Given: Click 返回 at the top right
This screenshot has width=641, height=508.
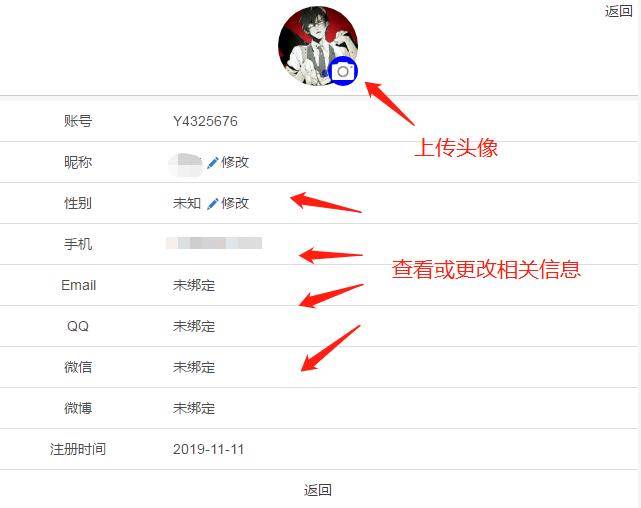Looking at the screenshot, I should coord(619,11).
